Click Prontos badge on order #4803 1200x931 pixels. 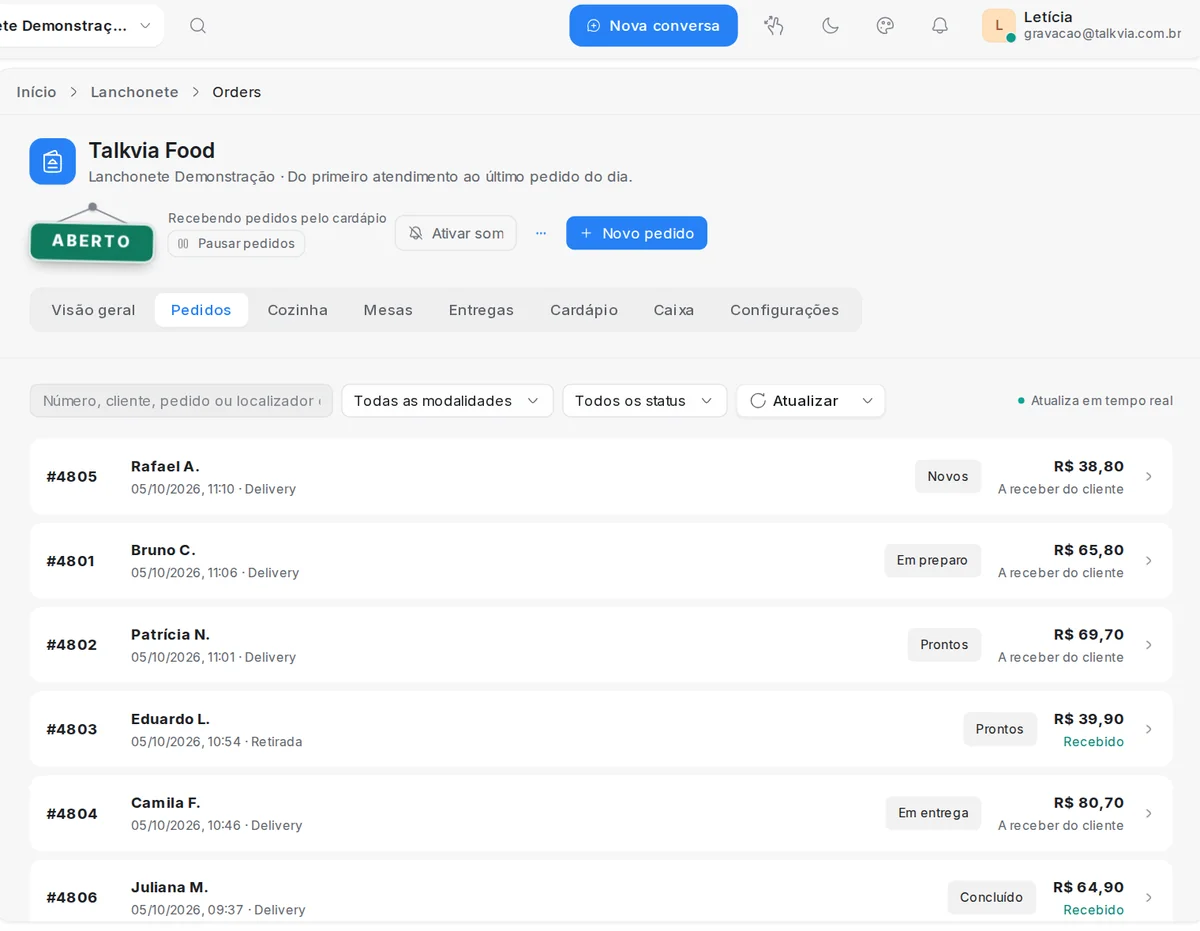click(1000, 729)
